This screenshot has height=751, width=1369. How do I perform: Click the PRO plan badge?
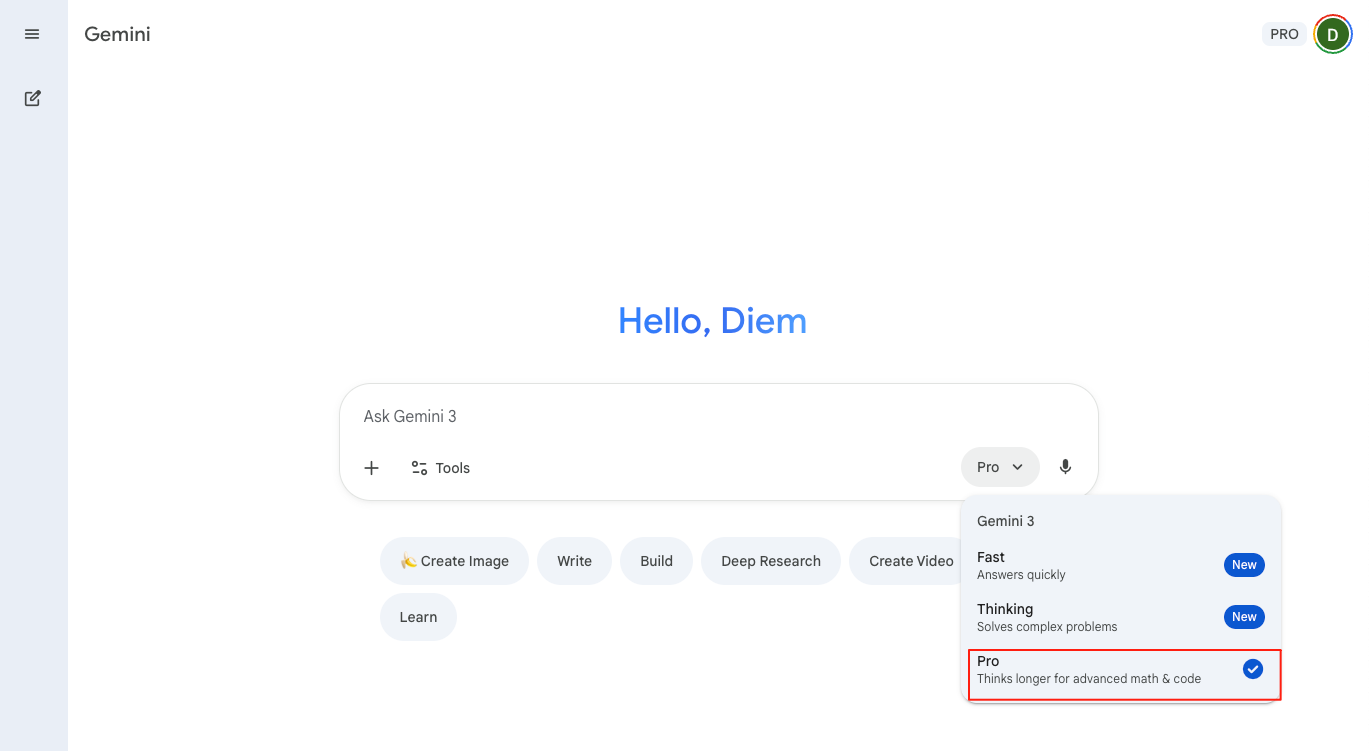[1284, 34]
